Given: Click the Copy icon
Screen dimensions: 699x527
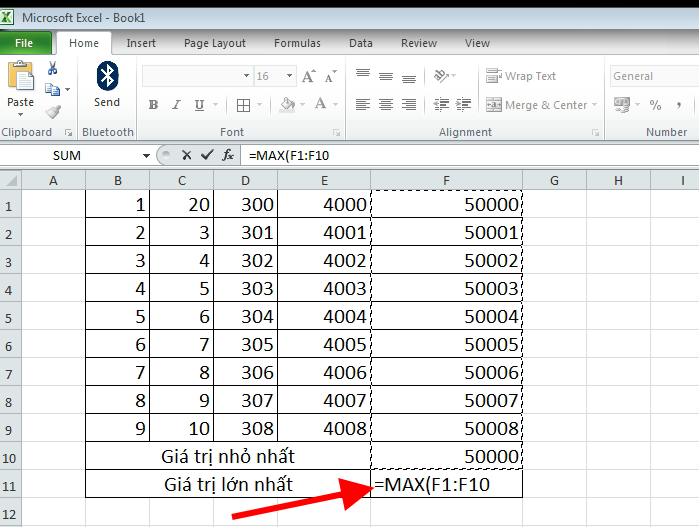Looking at the screenshot, I should pos(53,90).
